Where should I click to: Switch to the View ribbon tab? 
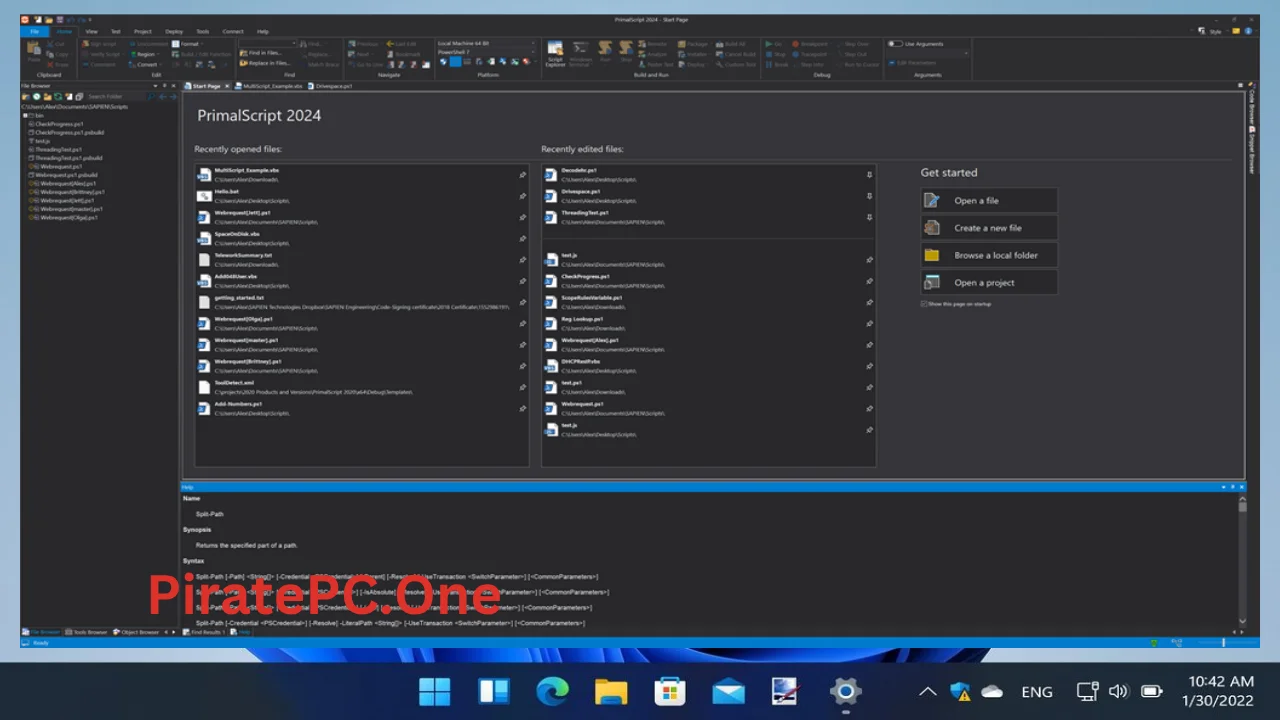(x=91, y=31)
